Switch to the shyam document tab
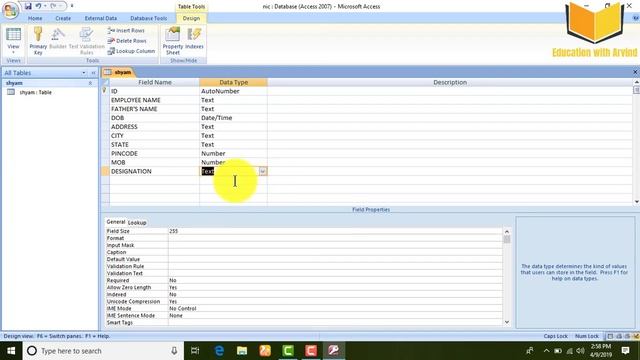 pyautogui.click(x=118, y=72)
